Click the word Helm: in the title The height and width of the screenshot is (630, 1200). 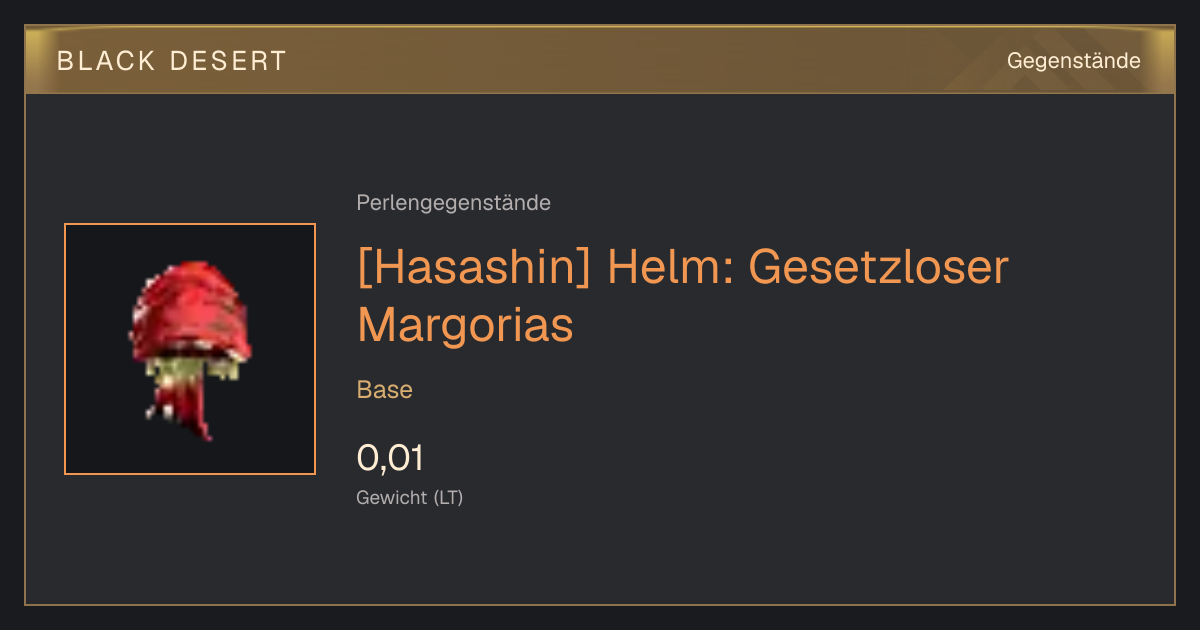pos(670,268)
